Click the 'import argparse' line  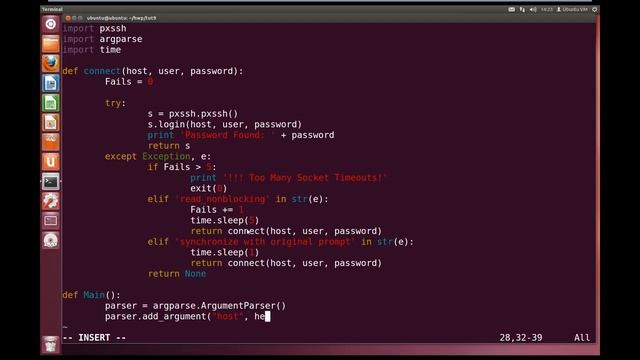coord(102,39)
